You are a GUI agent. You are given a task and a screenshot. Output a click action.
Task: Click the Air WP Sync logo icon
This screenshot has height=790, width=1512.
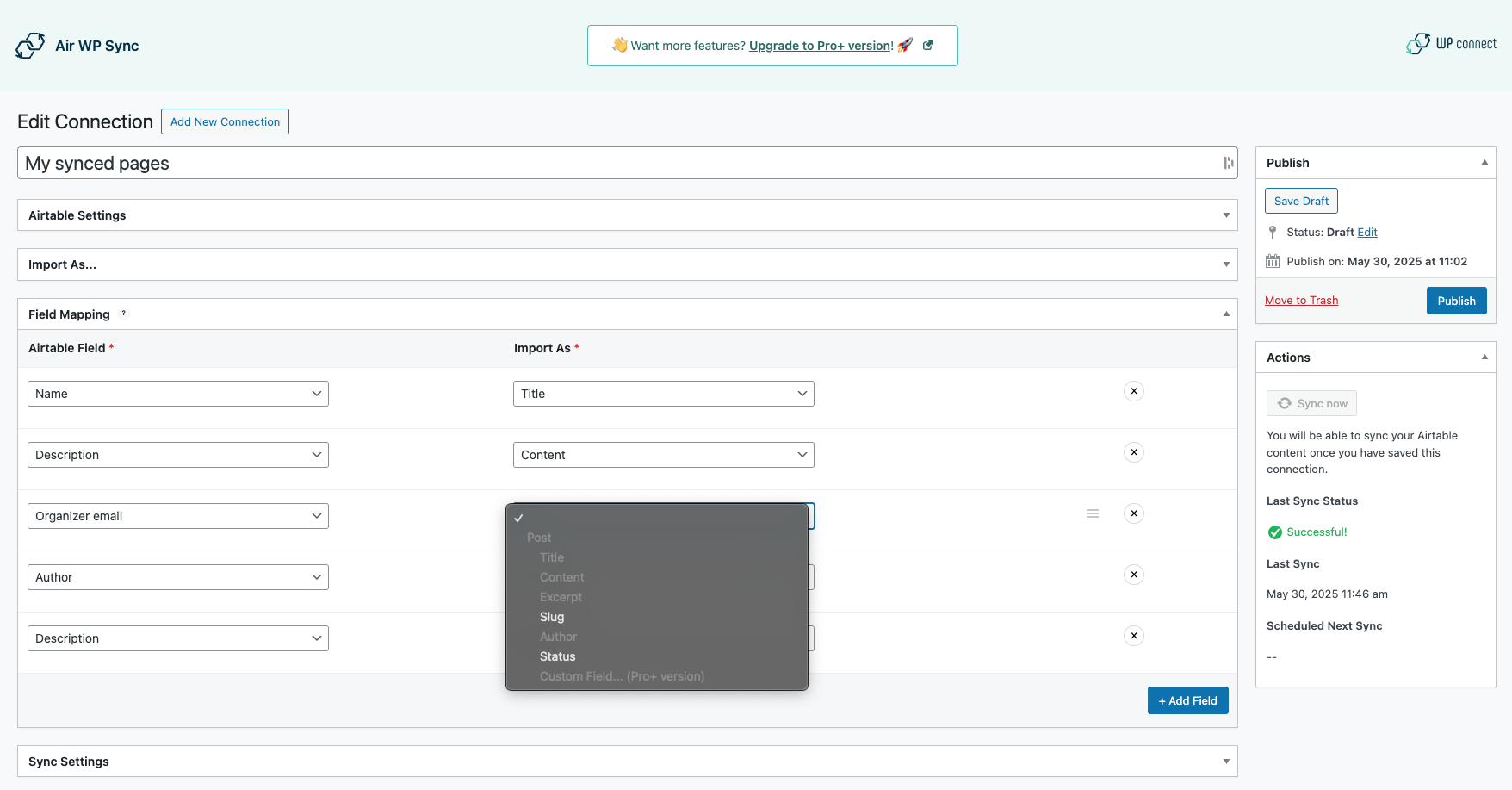(30, 46)
